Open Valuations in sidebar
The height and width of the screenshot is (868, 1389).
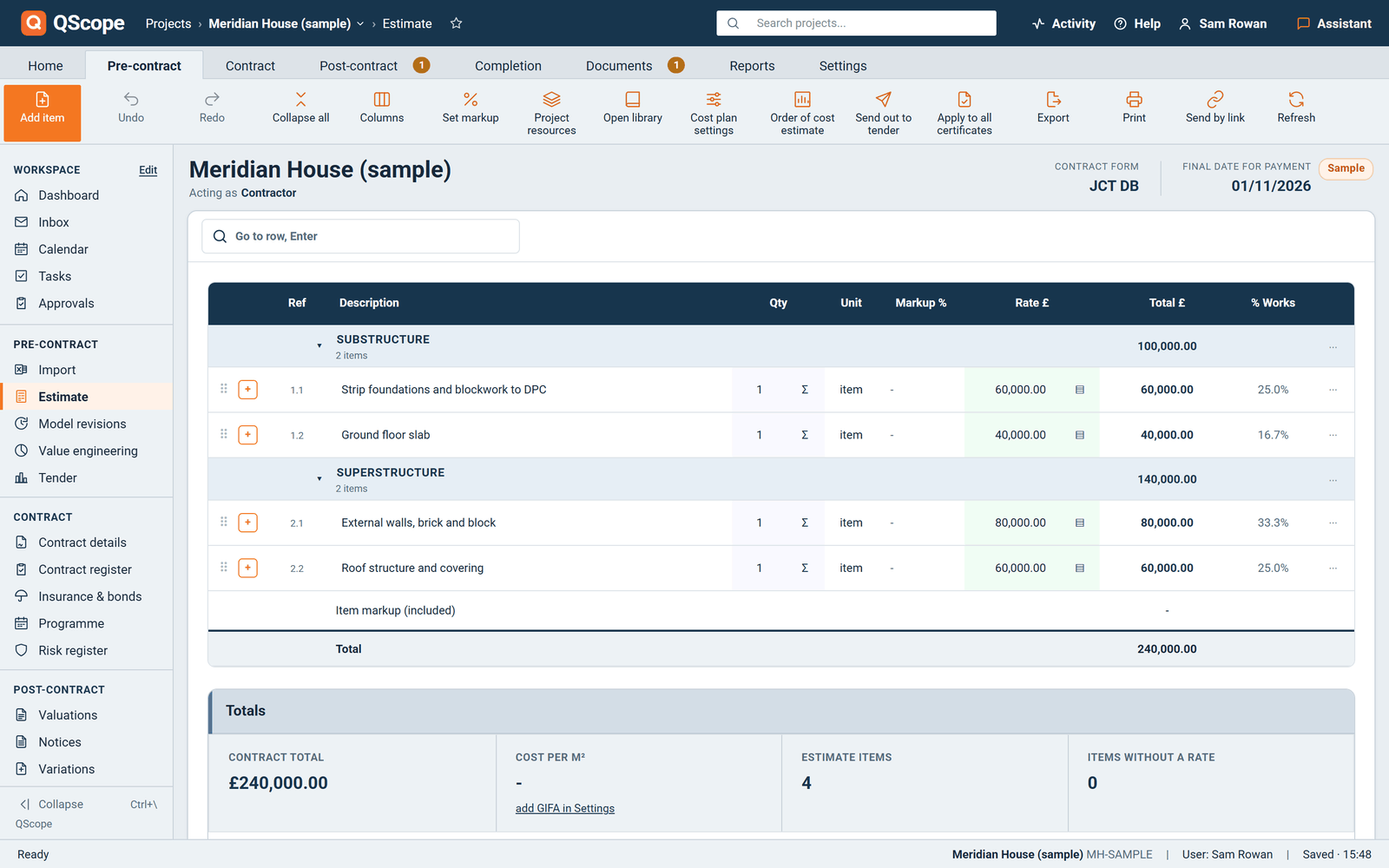point(87,715)
